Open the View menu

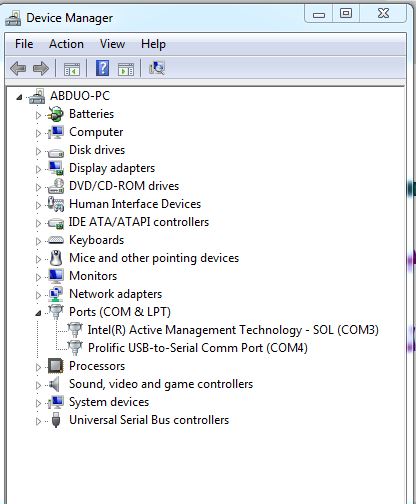click(x=112, y=44)
